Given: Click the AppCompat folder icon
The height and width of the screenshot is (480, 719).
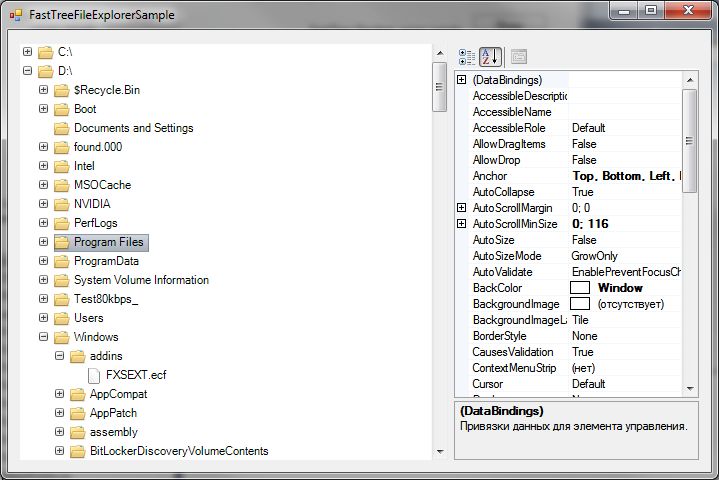Looking at the screenshot, I should pos(77,394).
